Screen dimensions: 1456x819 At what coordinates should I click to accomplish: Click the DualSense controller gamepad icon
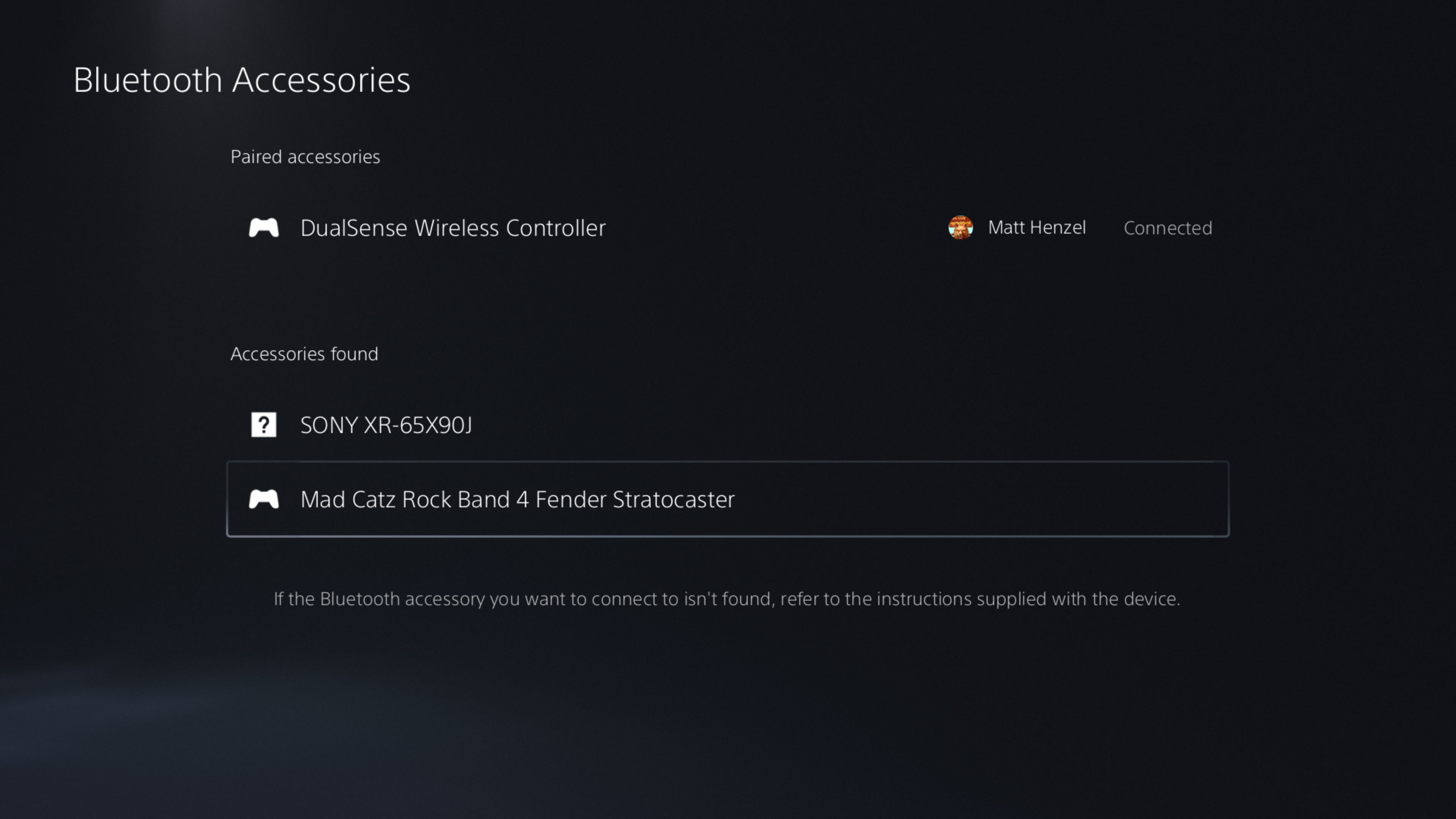(x=264, y=228)
